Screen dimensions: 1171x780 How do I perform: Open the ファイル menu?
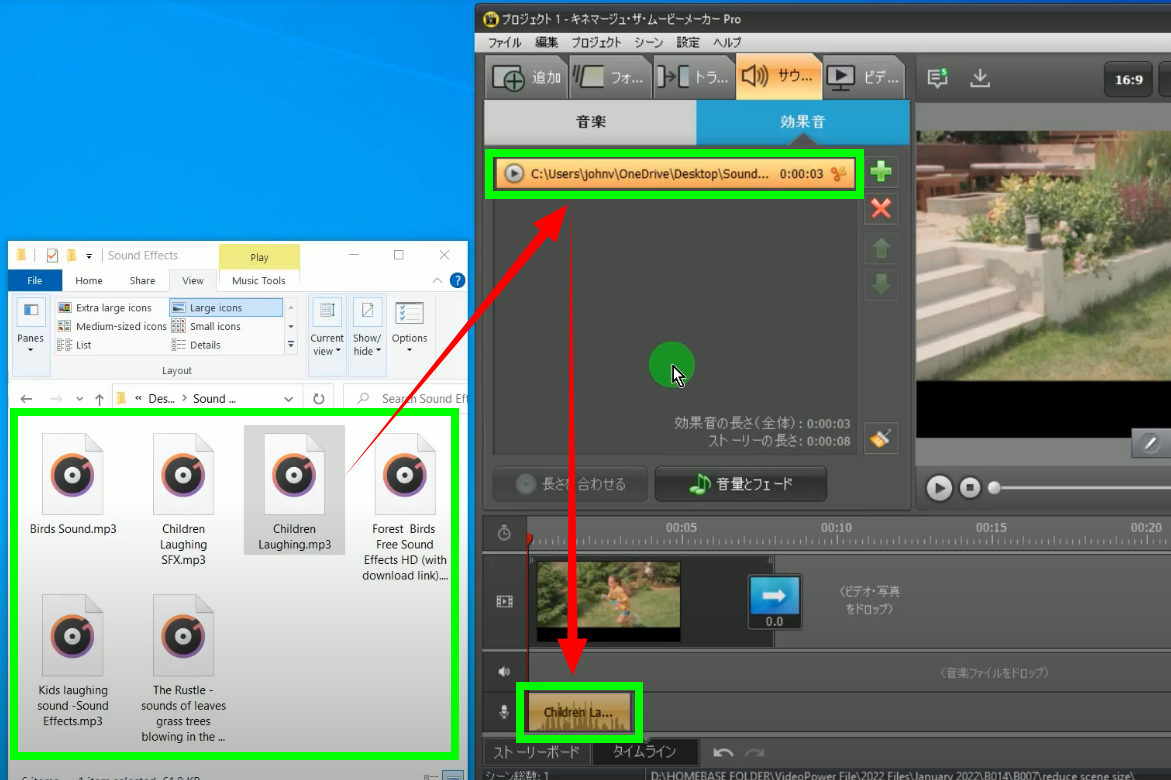(504, 43)
